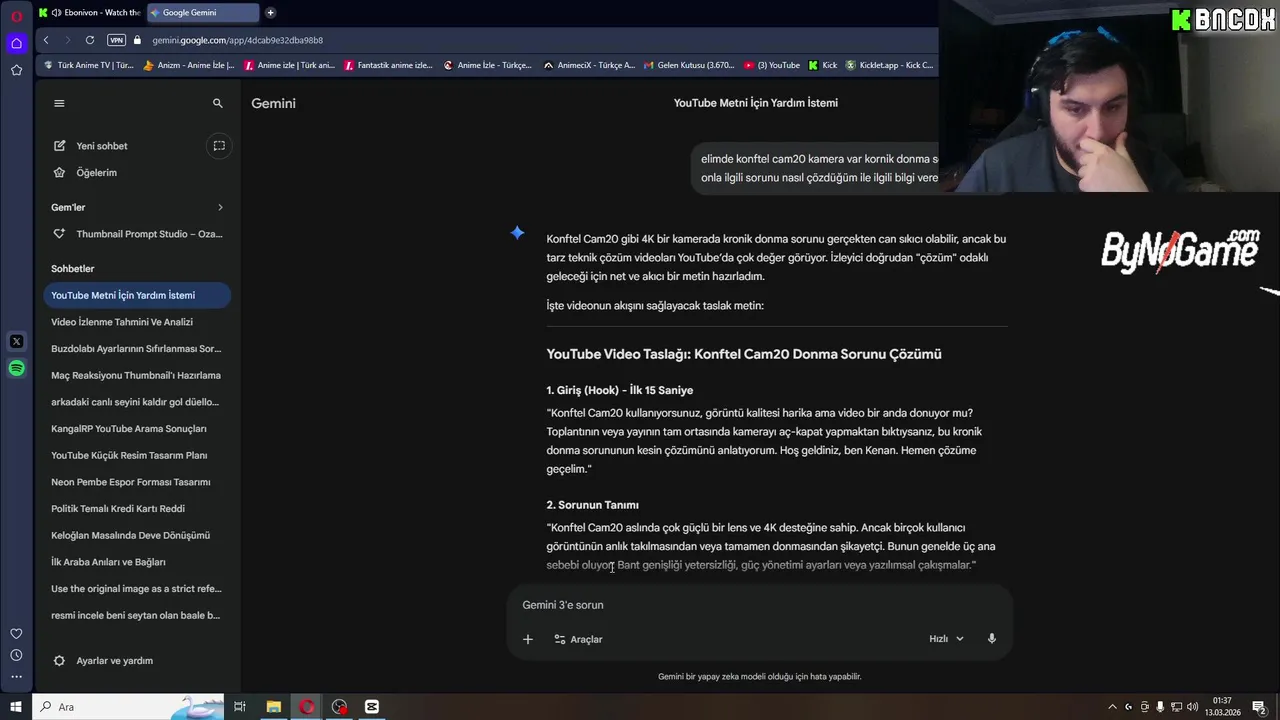Open Anizm bookmark
The width and height of the screenshot is (1280, 720).
[x=189, y=65]
